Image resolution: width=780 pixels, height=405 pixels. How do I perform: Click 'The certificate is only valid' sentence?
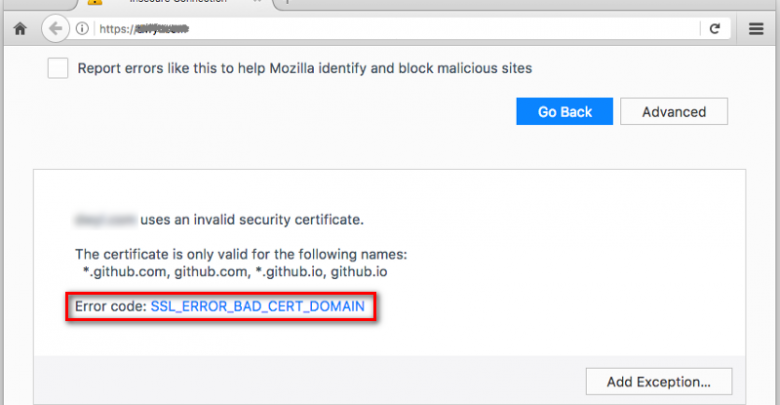point(241,254)
